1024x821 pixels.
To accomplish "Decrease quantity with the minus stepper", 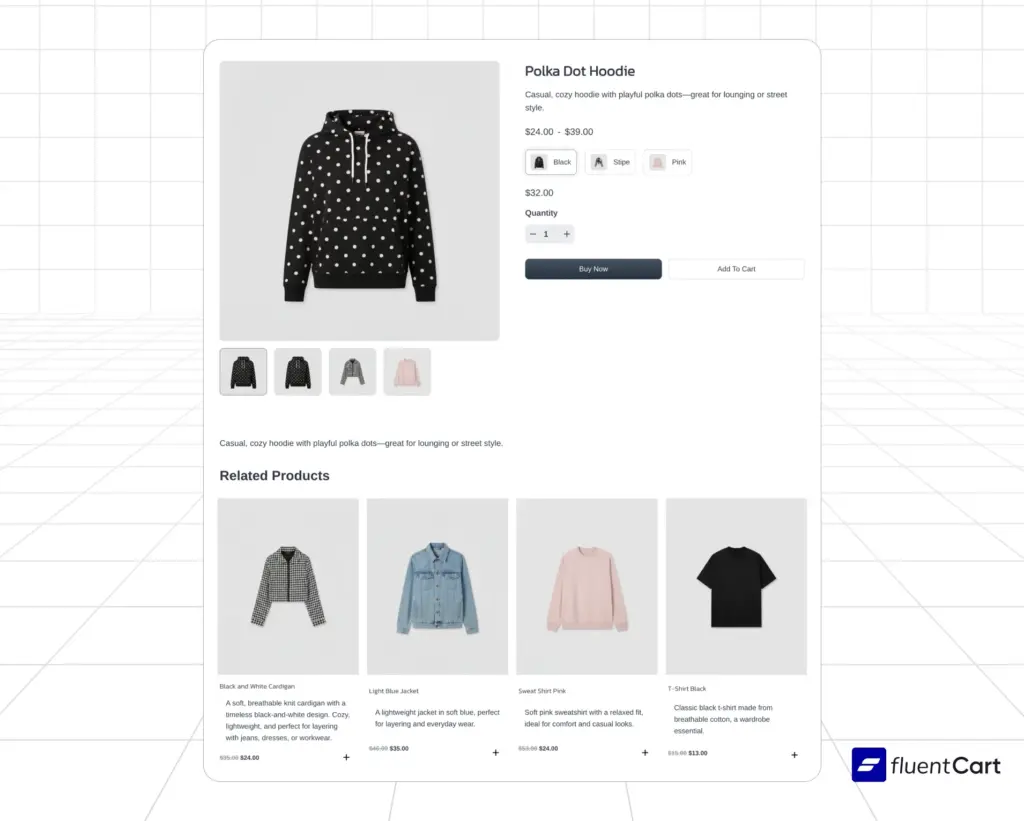I will 533,234.
